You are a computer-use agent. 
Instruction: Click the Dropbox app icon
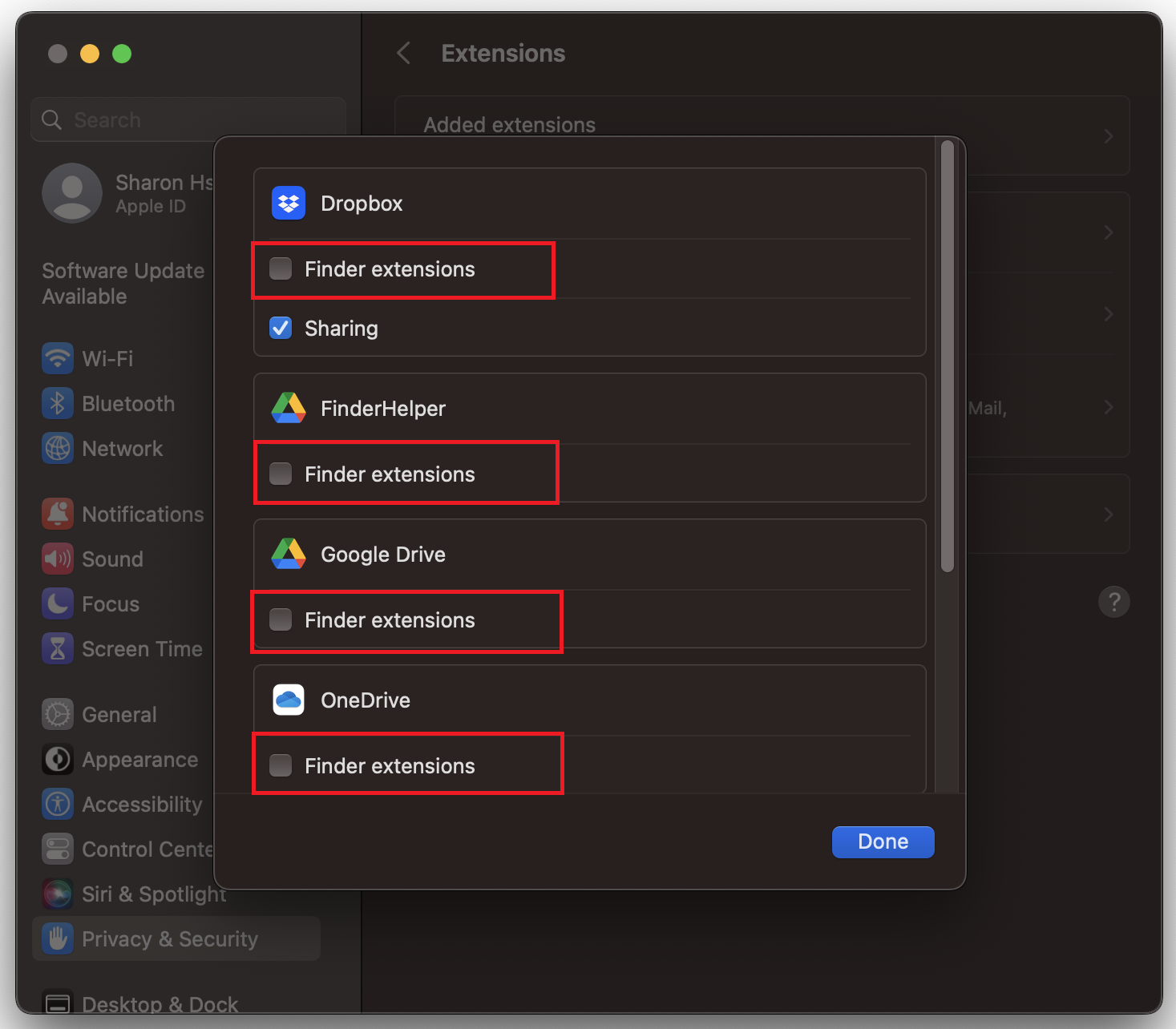[x=289, y=204]
